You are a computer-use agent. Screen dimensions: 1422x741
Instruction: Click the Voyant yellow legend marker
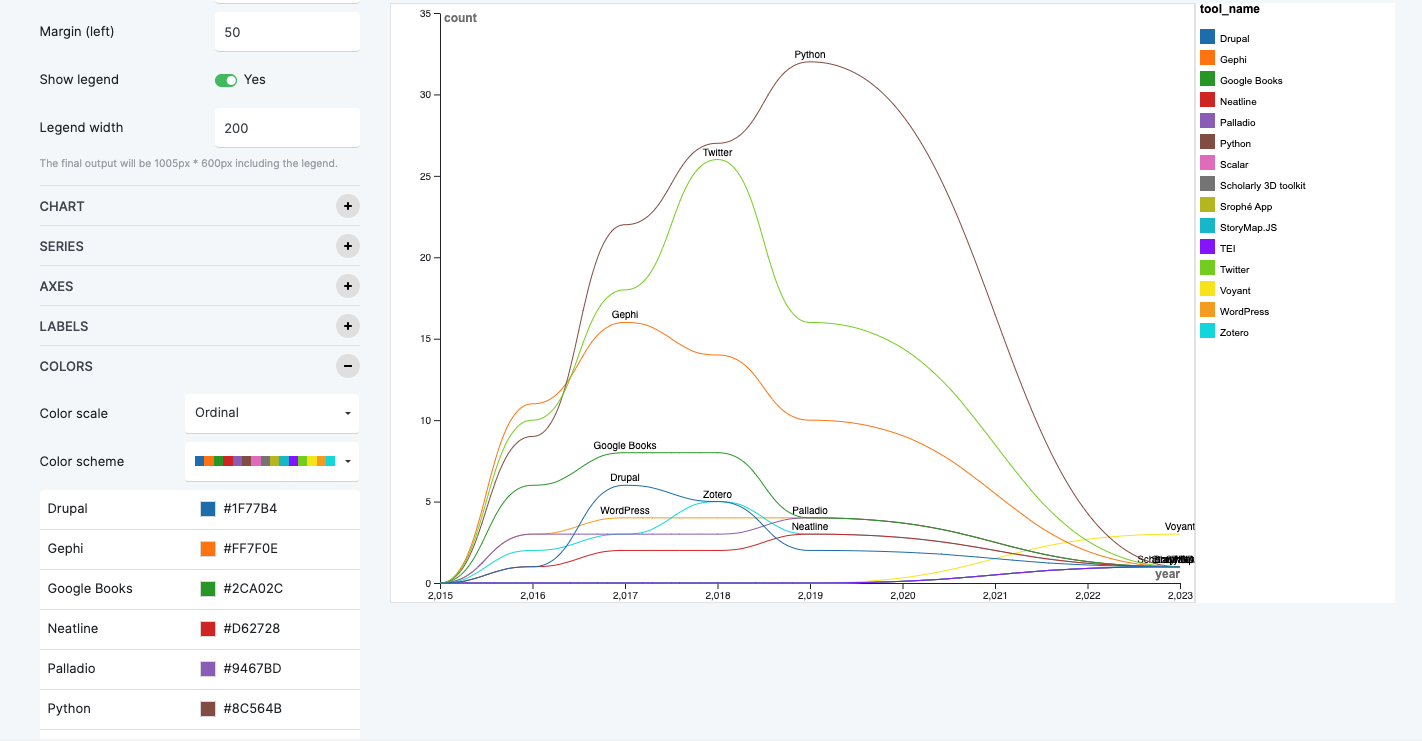[1205, 290]
